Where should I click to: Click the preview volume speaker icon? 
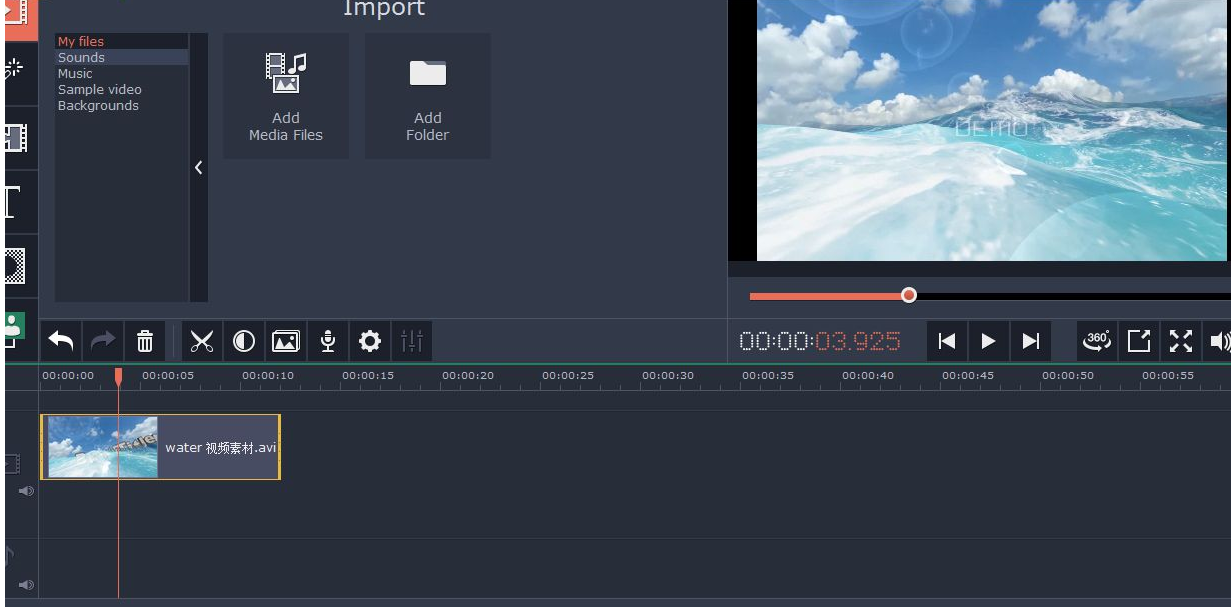(1219, 341)
